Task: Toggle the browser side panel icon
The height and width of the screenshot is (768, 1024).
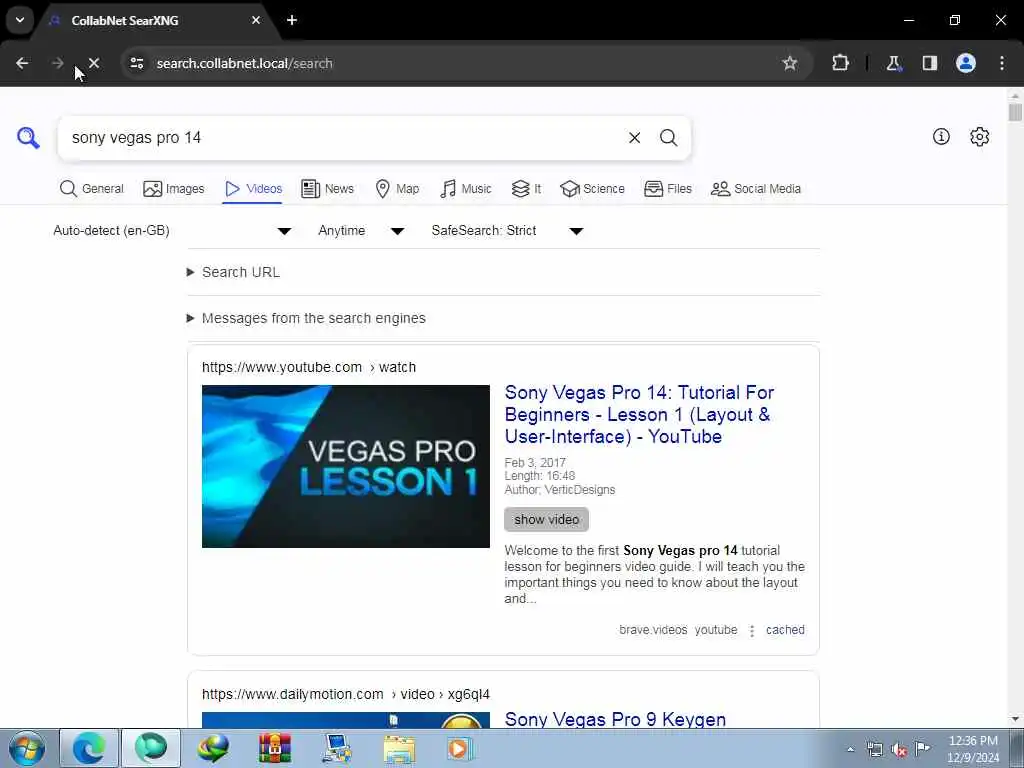Action: [930, 63]
